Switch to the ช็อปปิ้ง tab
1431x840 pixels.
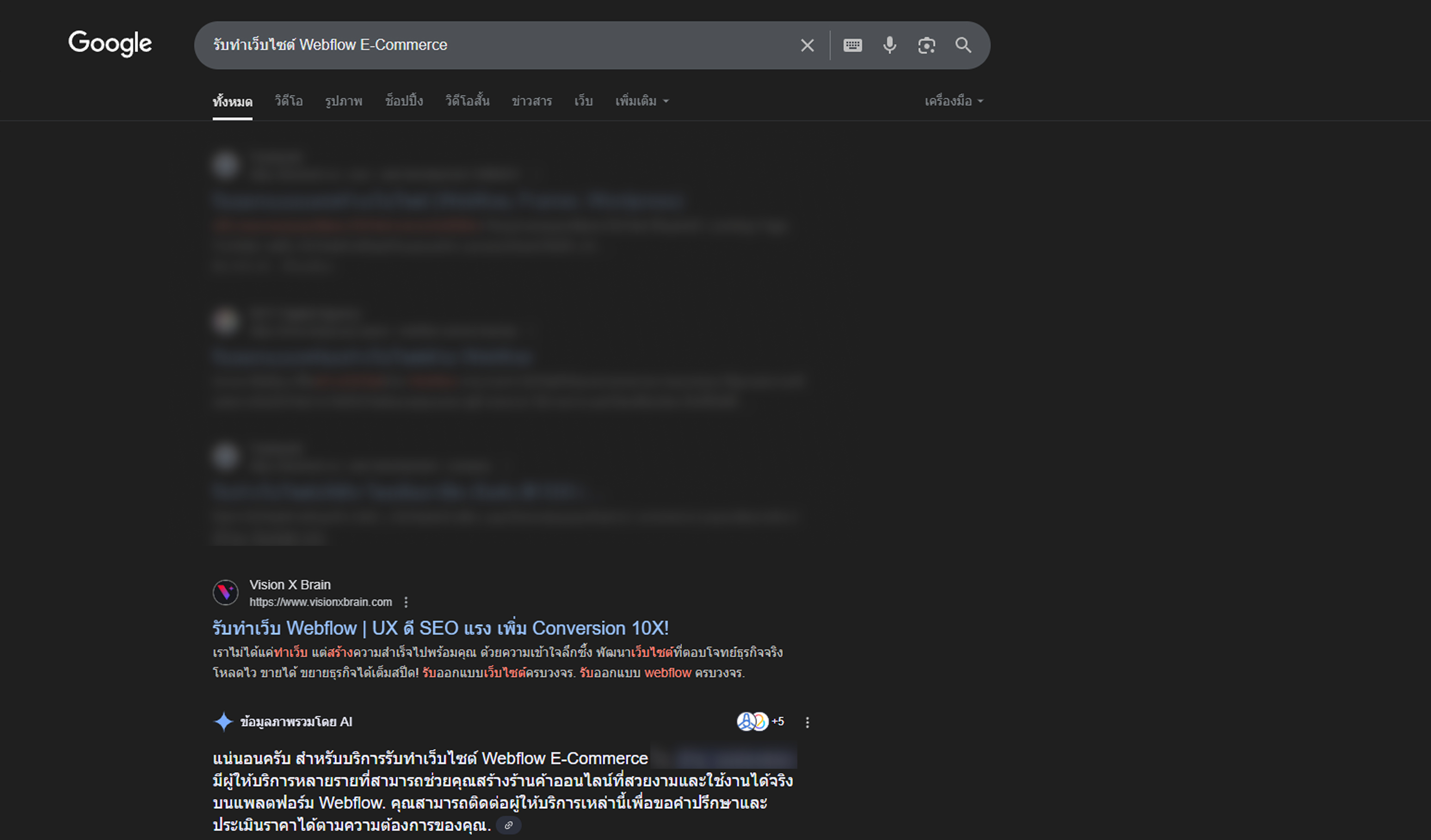[404, 101]
